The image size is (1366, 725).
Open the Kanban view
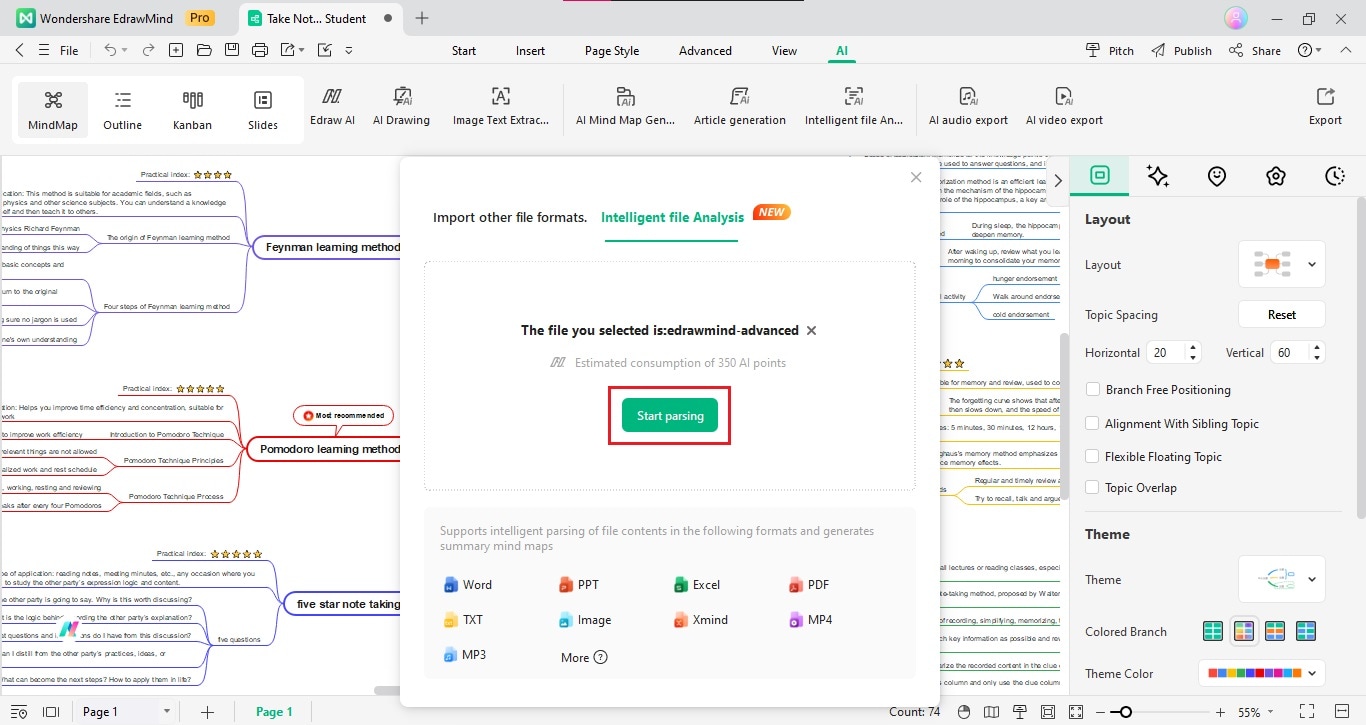click(193, 110)
